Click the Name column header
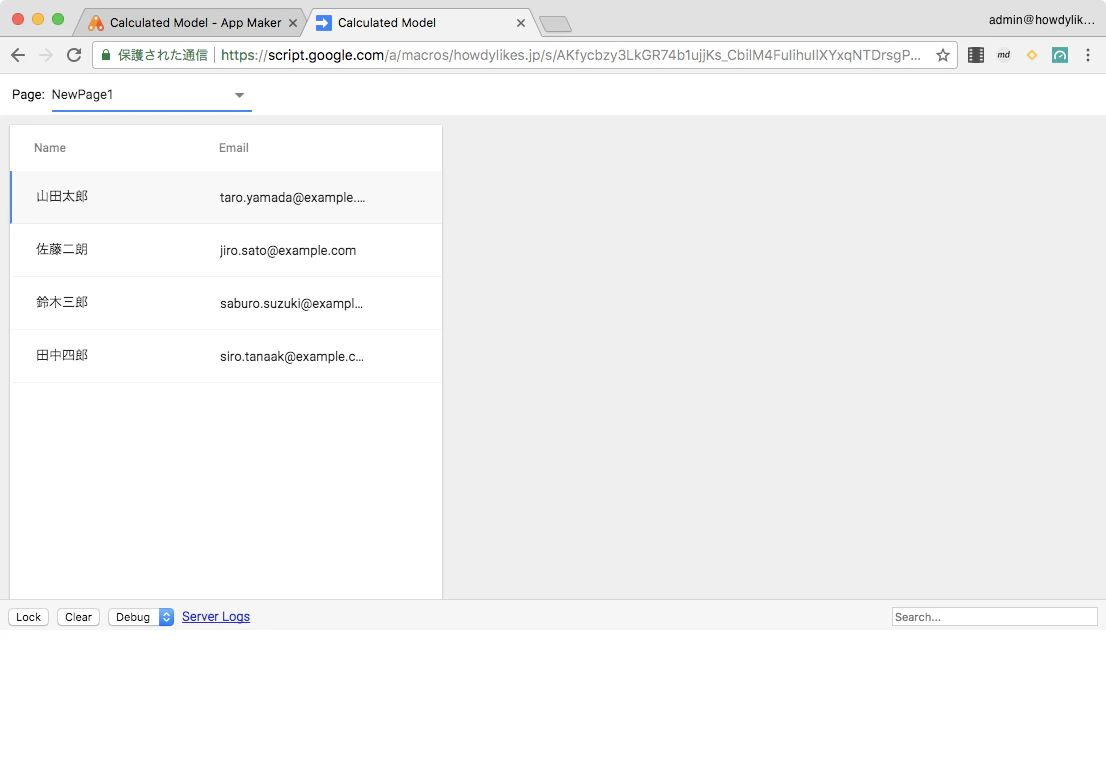The image size is (1106, 783). click(50, 147)
